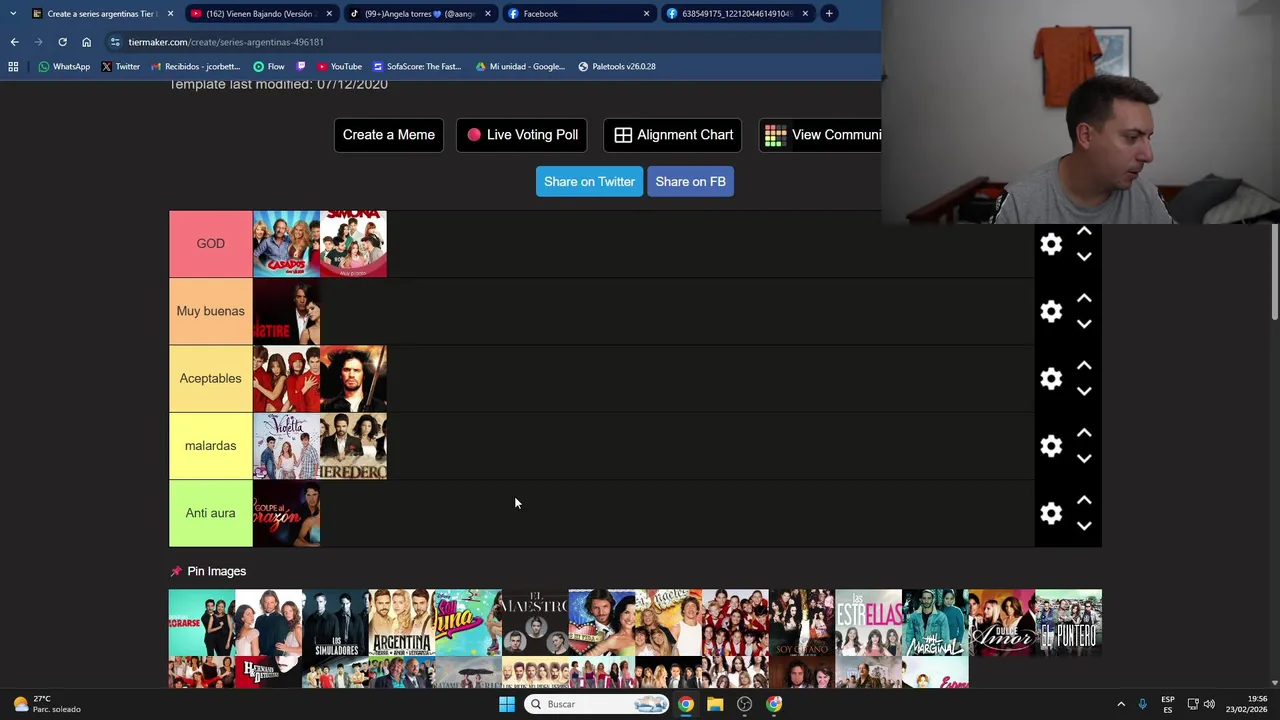Open SofaScore bookmark
The height and width of the screenshot is (720, 1280).
(416, 67)
